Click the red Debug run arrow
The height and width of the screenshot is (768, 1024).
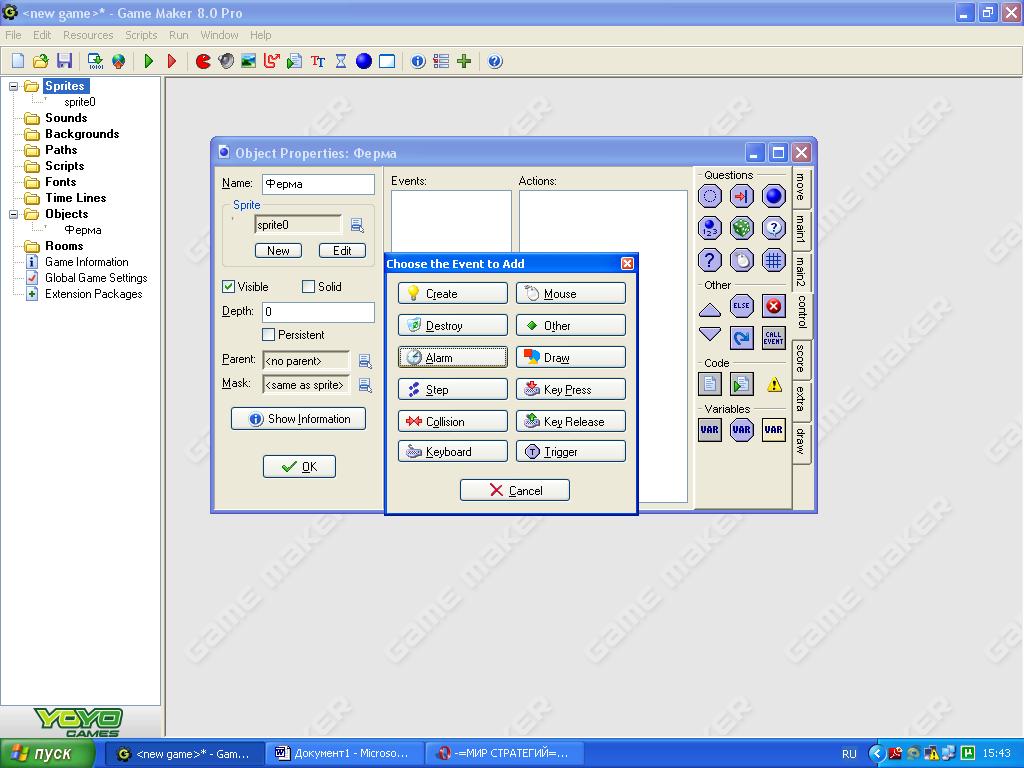point(172,61)
